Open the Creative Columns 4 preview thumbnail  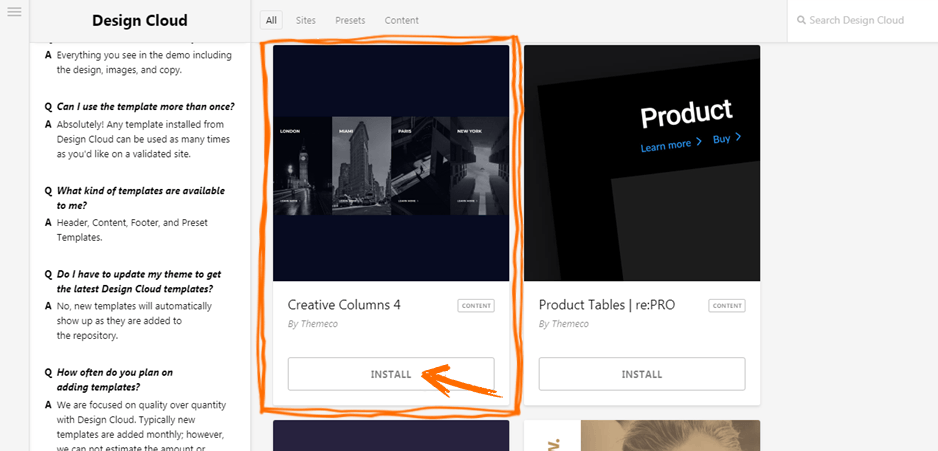(x=391, y=163)
